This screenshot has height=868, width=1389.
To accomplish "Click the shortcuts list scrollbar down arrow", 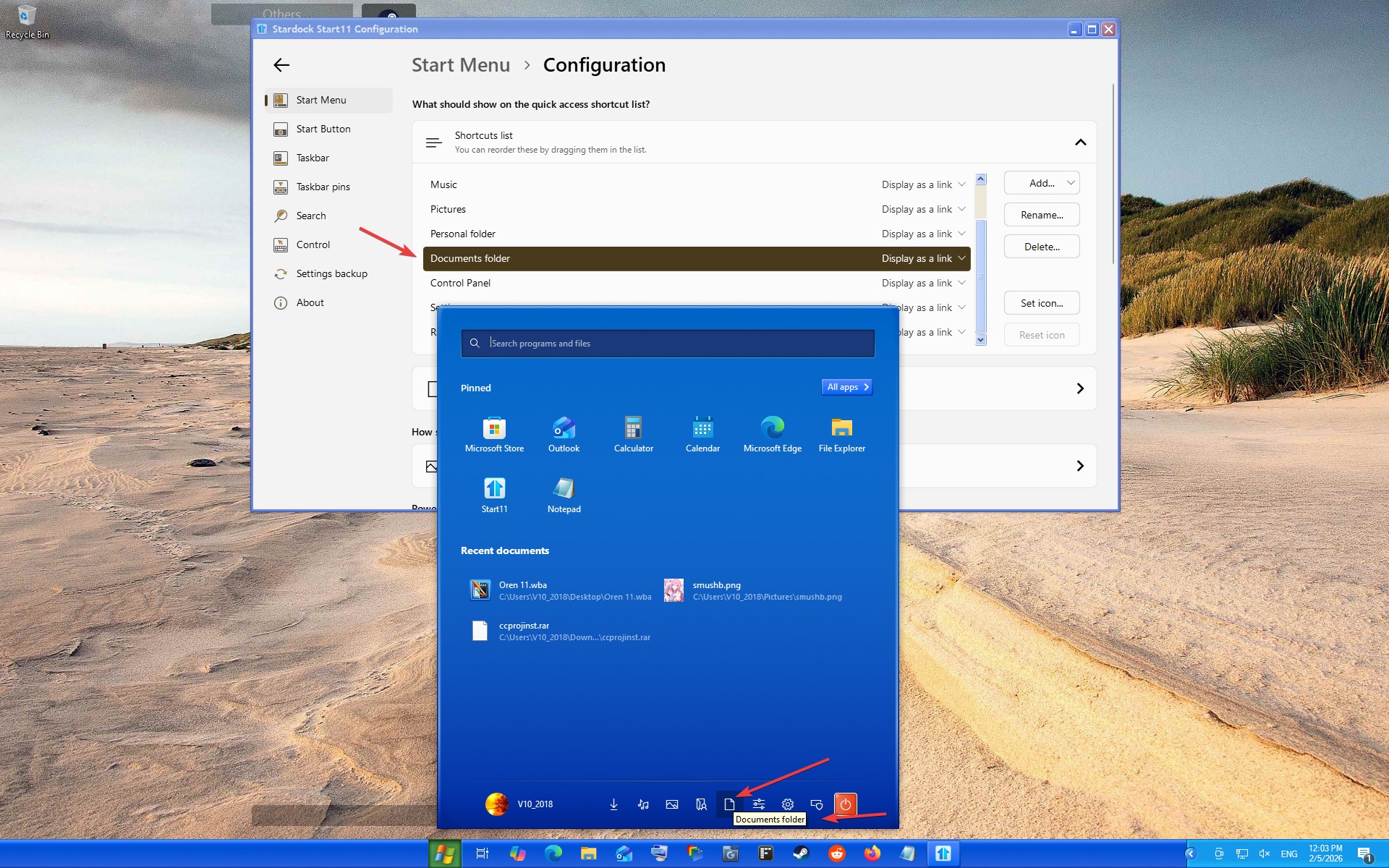I will coord(981,339).
